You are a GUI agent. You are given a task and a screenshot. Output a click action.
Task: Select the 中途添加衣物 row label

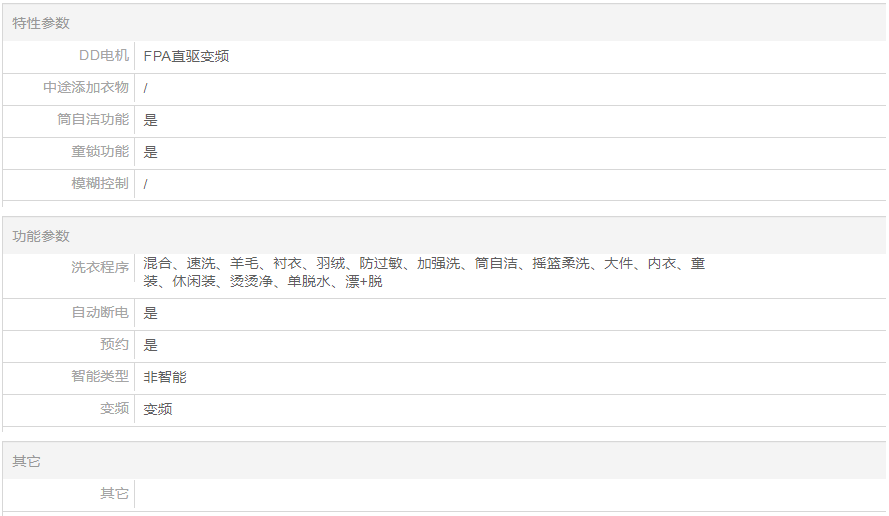pyautogui.click(x=86, y=88)
